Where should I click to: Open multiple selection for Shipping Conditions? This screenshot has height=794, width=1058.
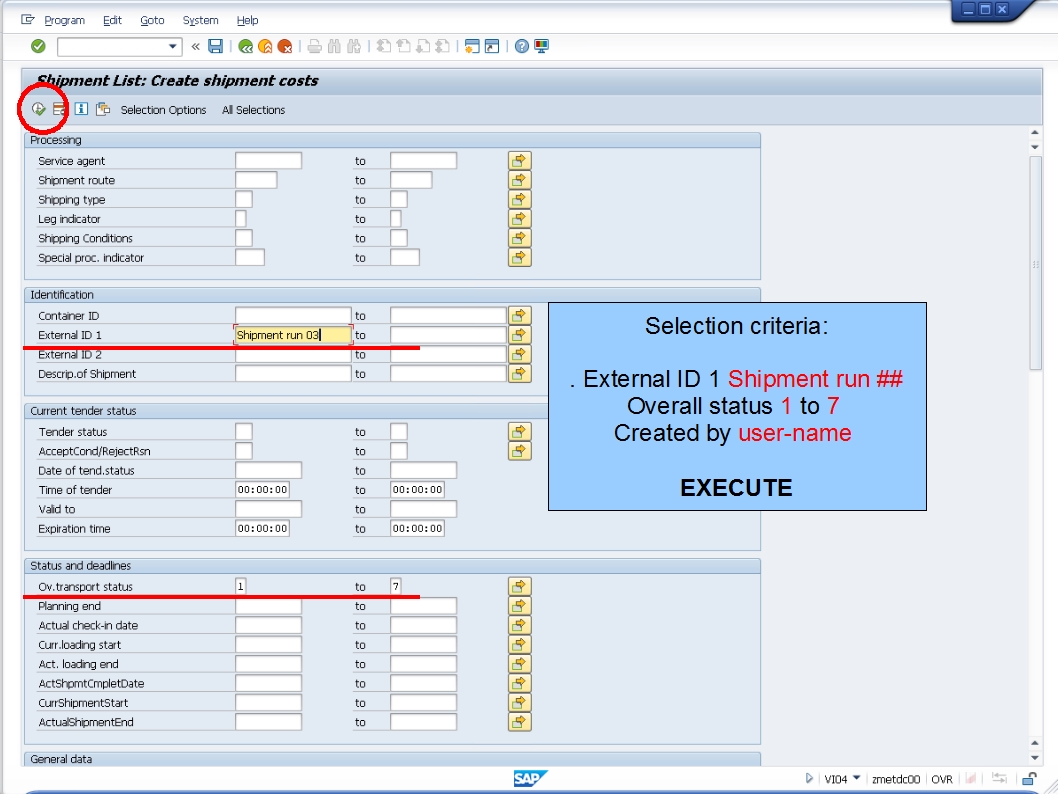(520, 238)
